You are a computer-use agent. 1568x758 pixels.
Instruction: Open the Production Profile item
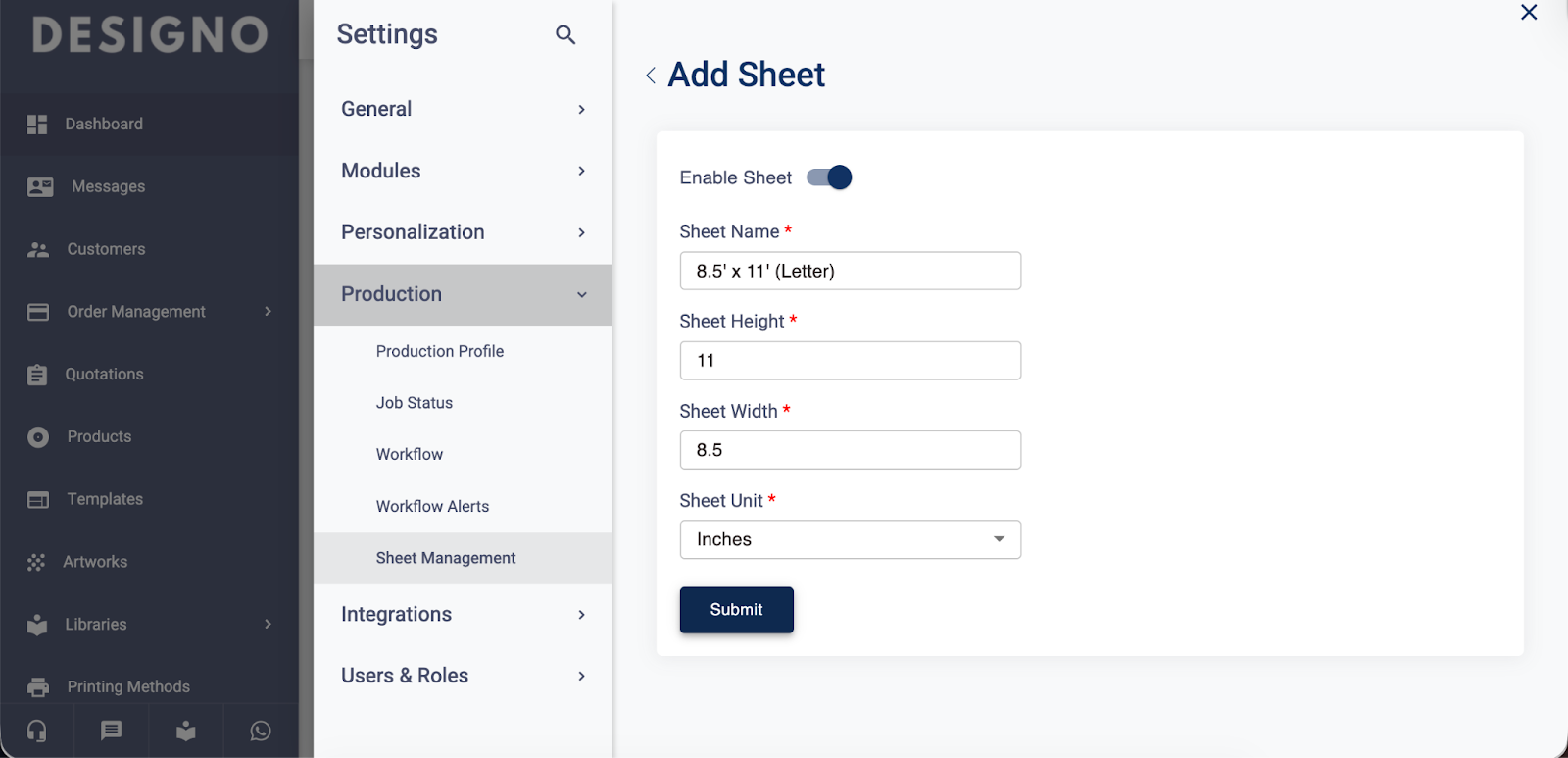[440, 351]
